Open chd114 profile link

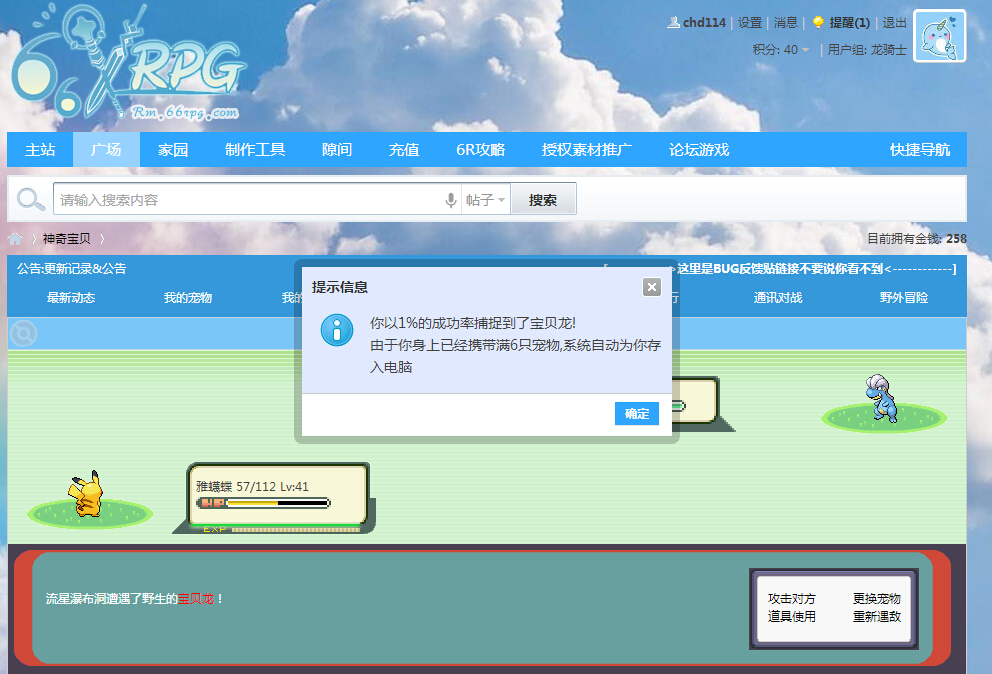pos(704,23)
